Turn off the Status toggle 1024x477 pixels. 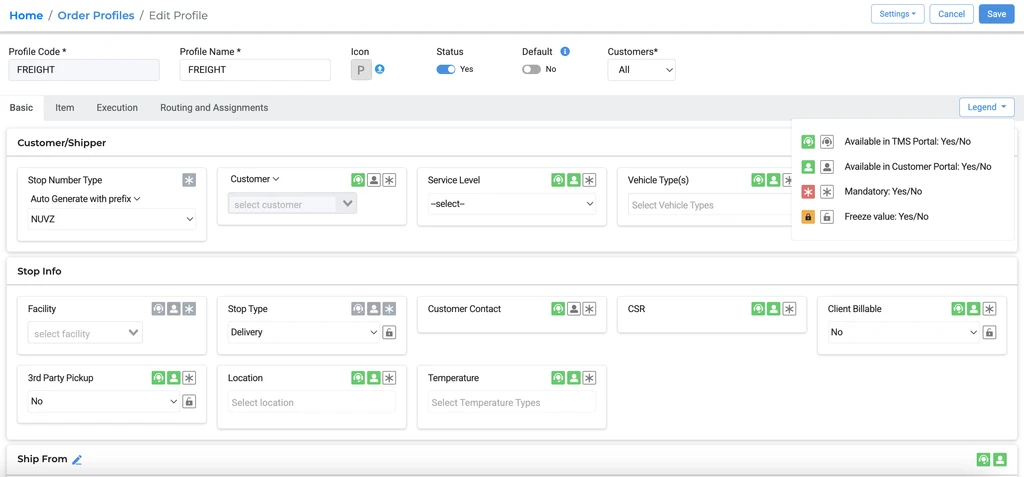tap(446, 70)
